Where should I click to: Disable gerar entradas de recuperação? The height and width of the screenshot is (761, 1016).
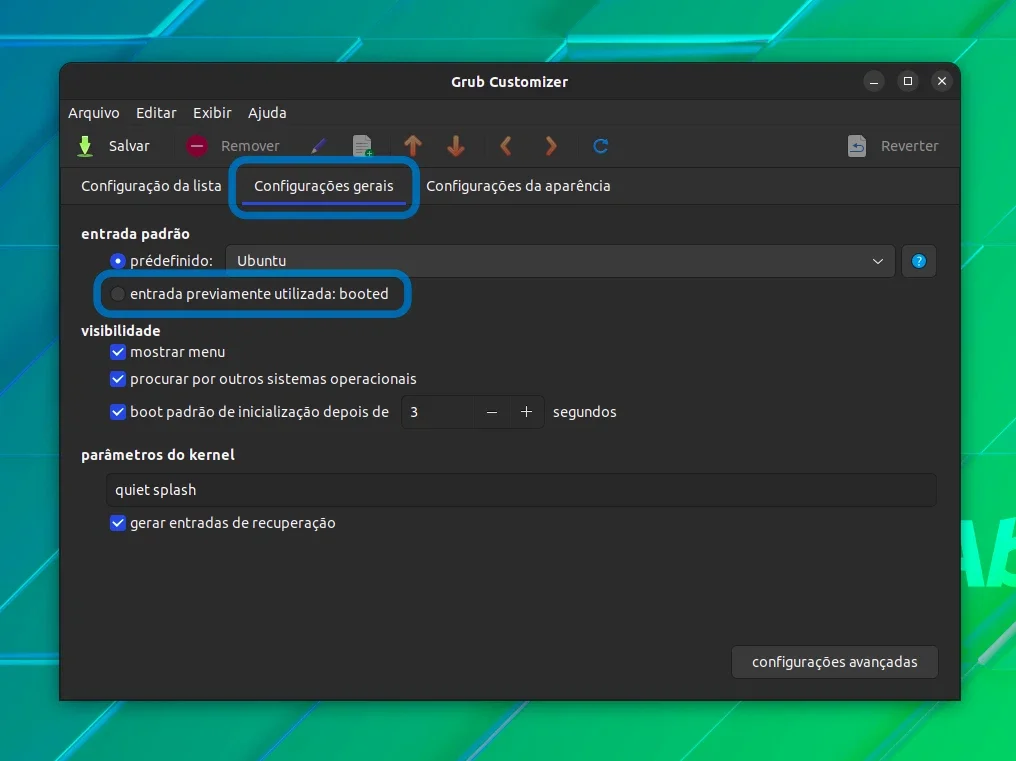pyautogui.click(x=117, y=523)
